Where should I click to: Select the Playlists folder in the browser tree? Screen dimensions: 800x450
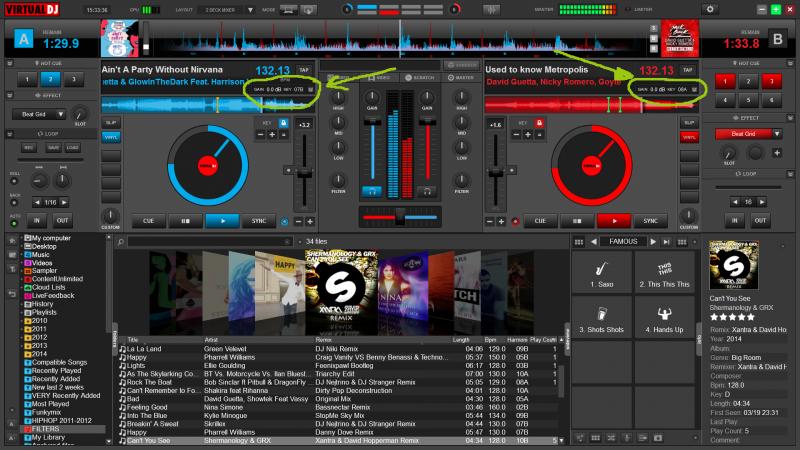[x=43, y=311]
